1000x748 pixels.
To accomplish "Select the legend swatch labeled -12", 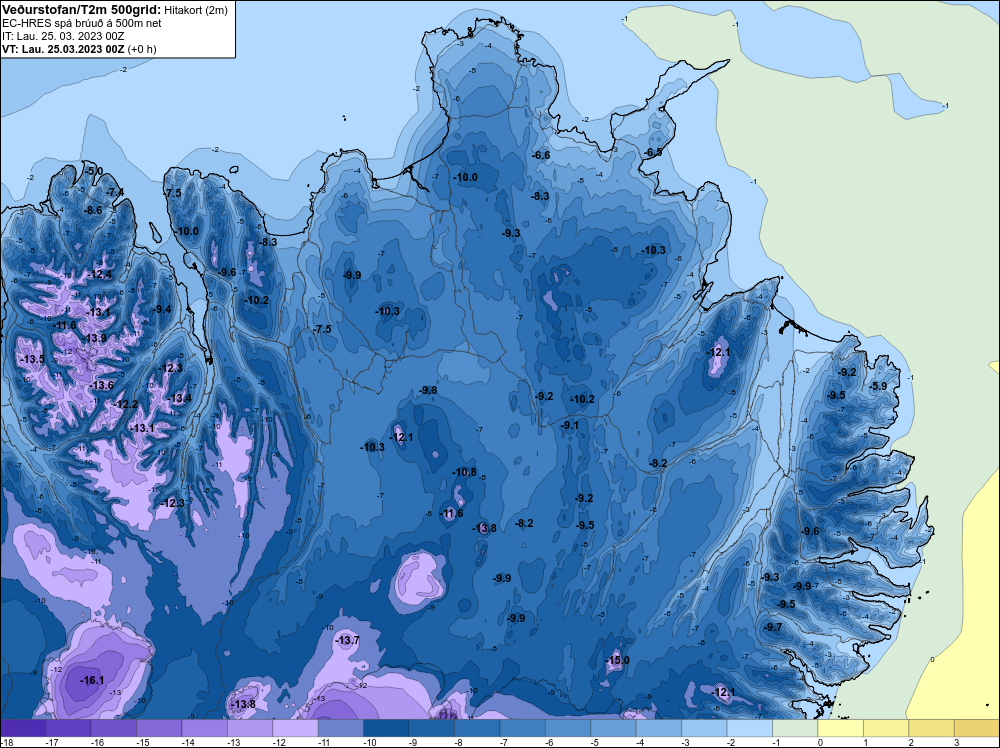I will tap(295, 728).
